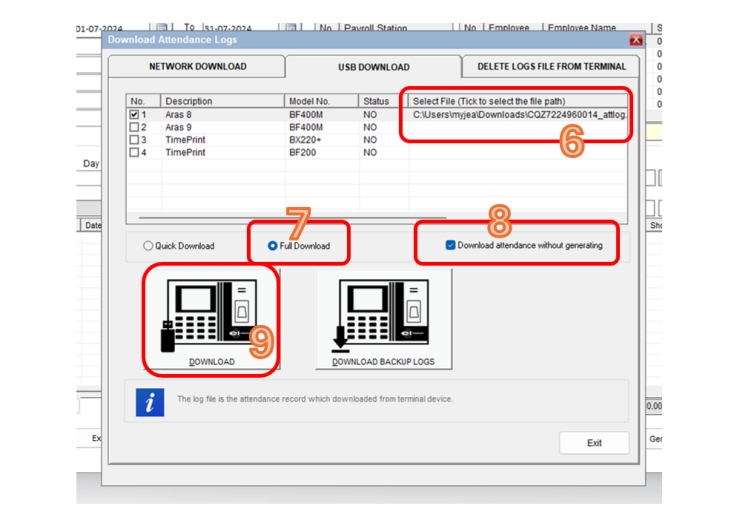This screenshot has height=518, width=740.
Task: Toggle Download attendance without generating checkbox
Action: (x=451, y=245)
